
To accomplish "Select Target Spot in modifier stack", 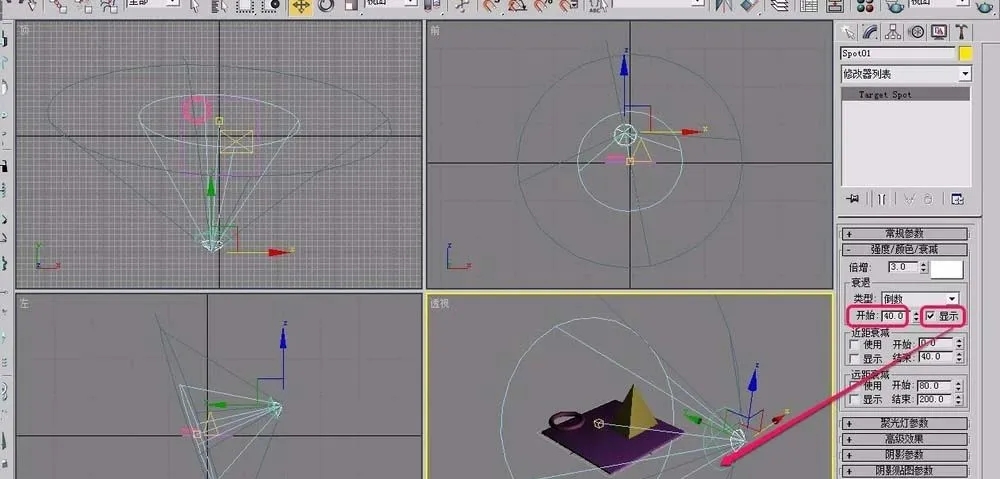I will point(906,94).
